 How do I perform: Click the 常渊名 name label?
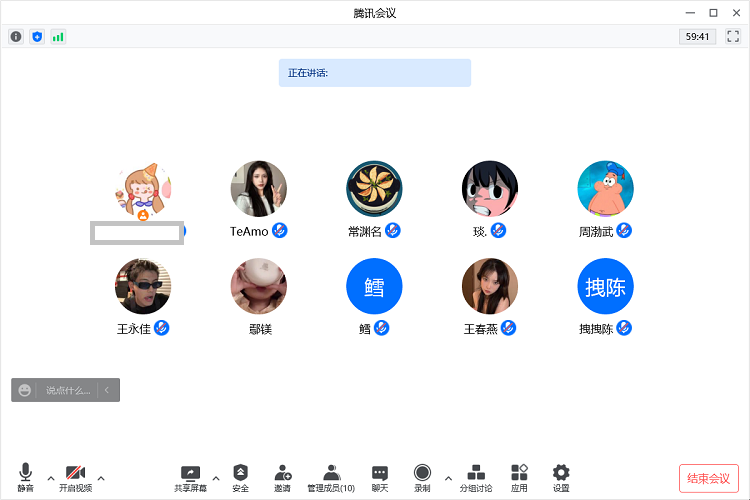364,232
